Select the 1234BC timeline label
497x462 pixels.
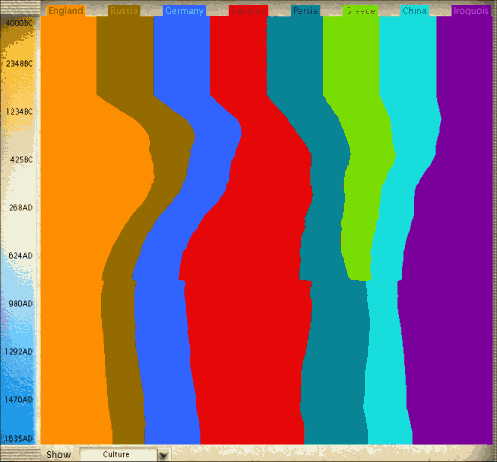(19, 111)
